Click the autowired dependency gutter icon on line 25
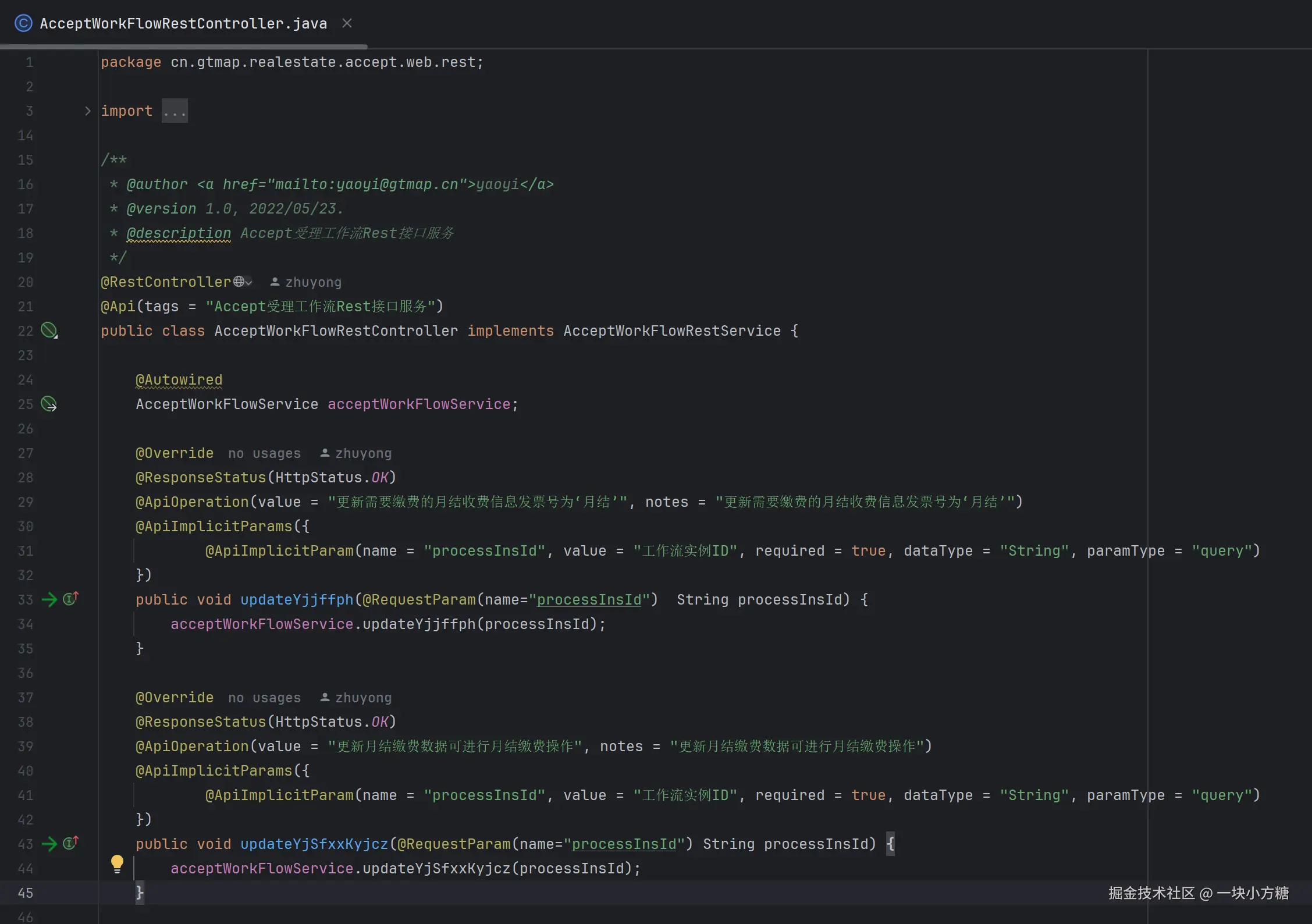The image size is (1312, 924). [49, 404]
